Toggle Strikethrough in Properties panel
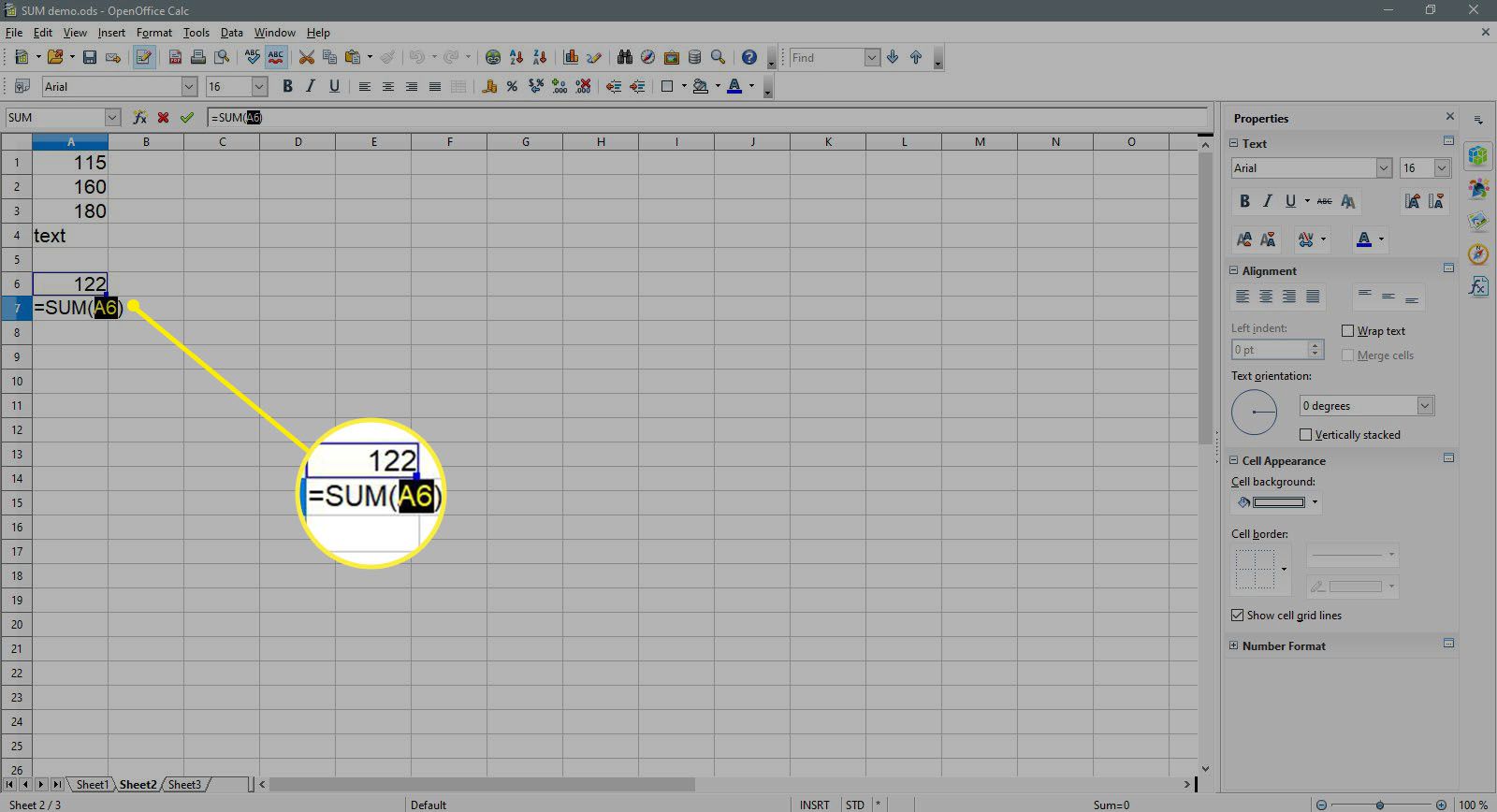1497x812 pixels. [1324, 201]
